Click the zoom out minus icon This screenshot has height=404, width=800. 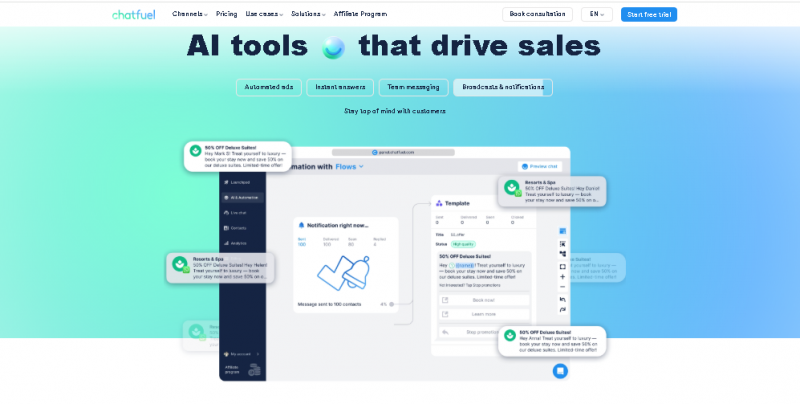[563, 287]
